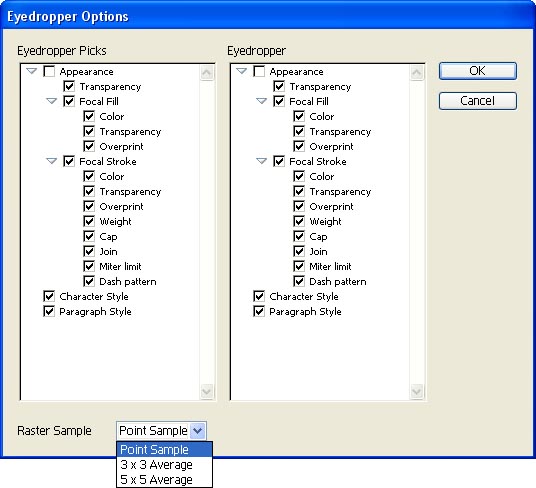
Task: Choose 5 x 5 Average option
Action: pos(164,480)
